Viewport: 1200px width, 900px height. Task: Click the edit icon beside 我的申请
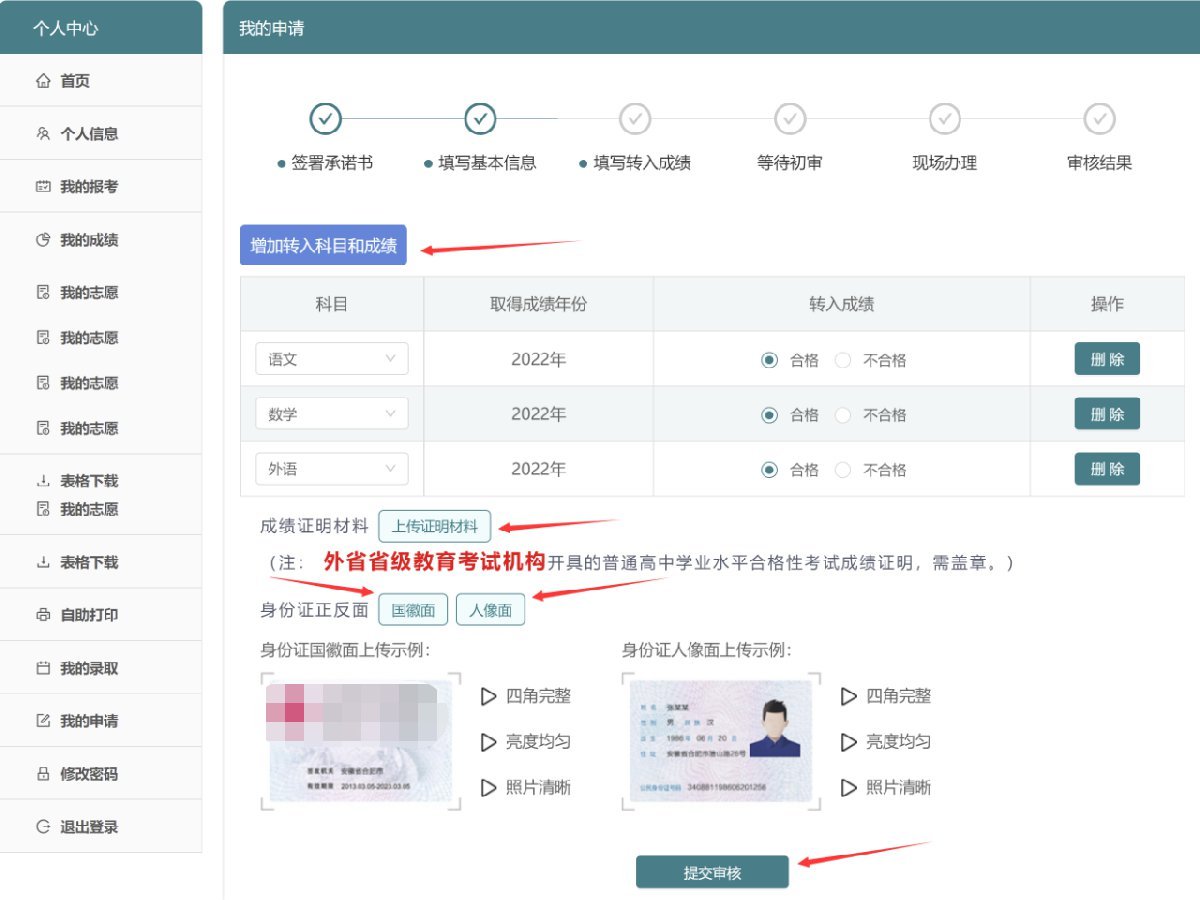pyautogui.click(x=43, y=721)
